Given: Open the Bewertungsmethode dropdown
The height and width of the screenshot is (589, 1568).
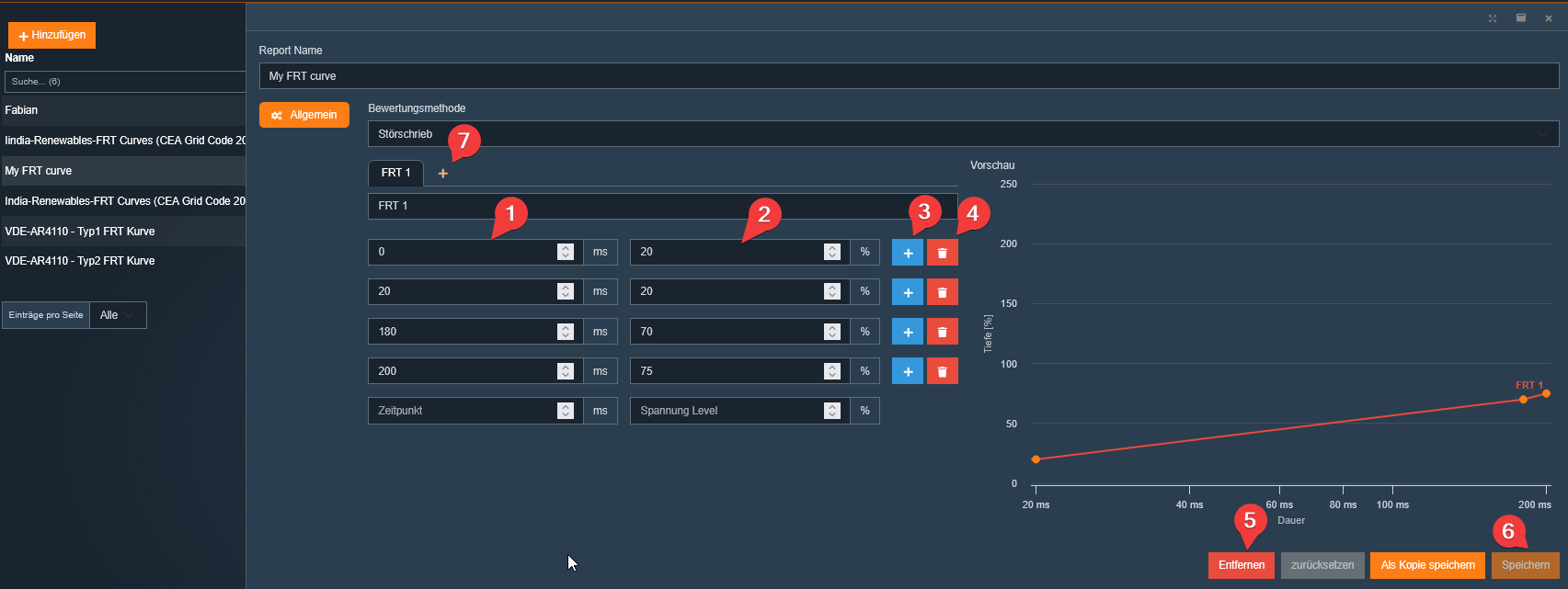Looking at the screenshot, I should [x=962, y=134].
